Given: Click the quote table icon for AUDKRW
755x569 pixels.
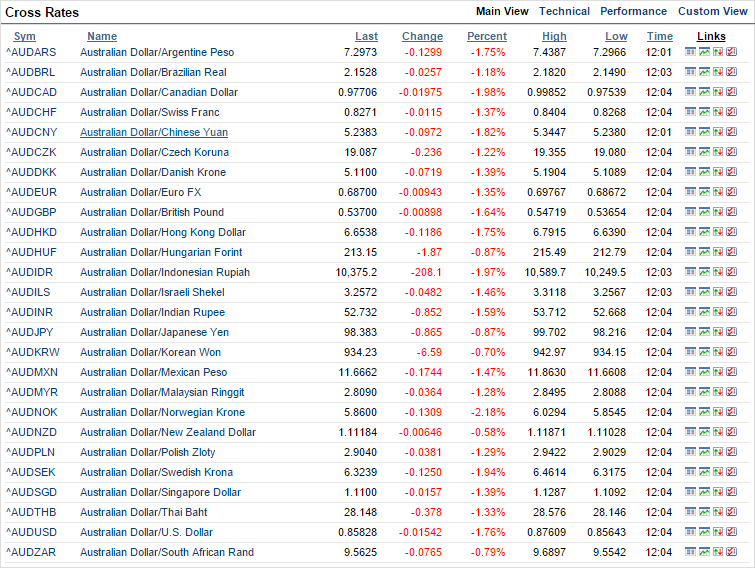Looking at the screenshot, I should [x=691, y=352].
